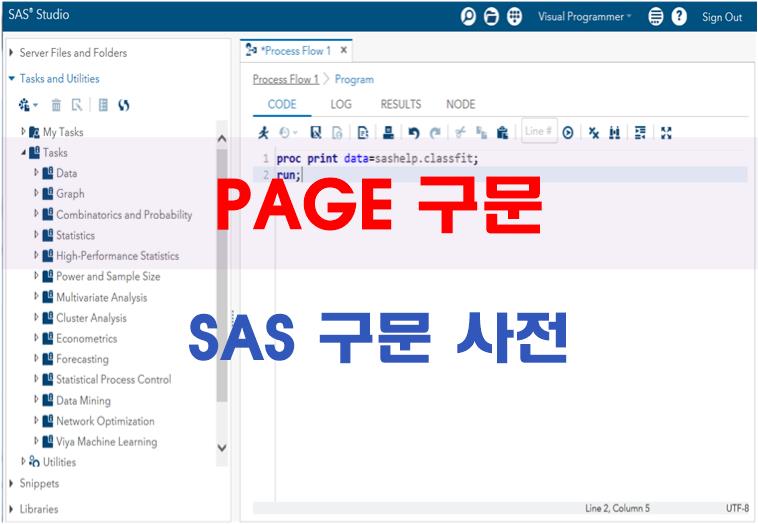Click the cut (scissors) icon
Image resolution: width=758 pixels, height=524 pixels.
(x=461, y=132)
